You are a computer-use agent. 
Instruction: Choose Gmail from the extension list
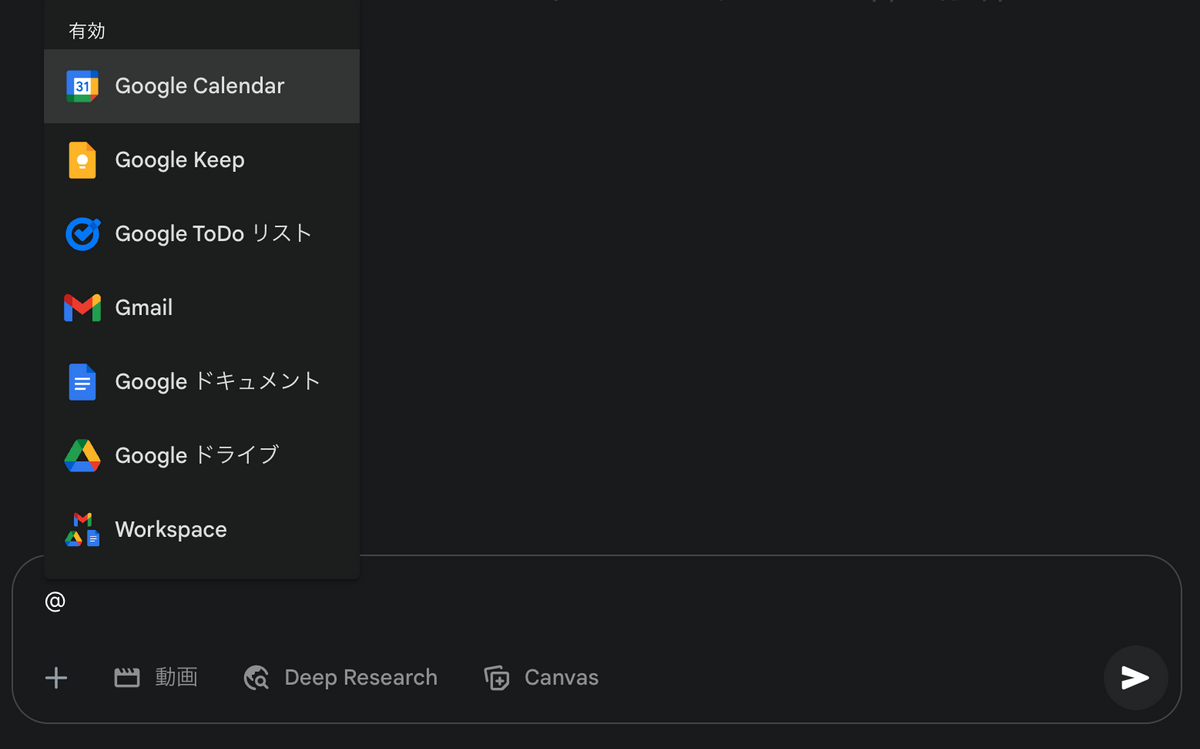[201, 308]
